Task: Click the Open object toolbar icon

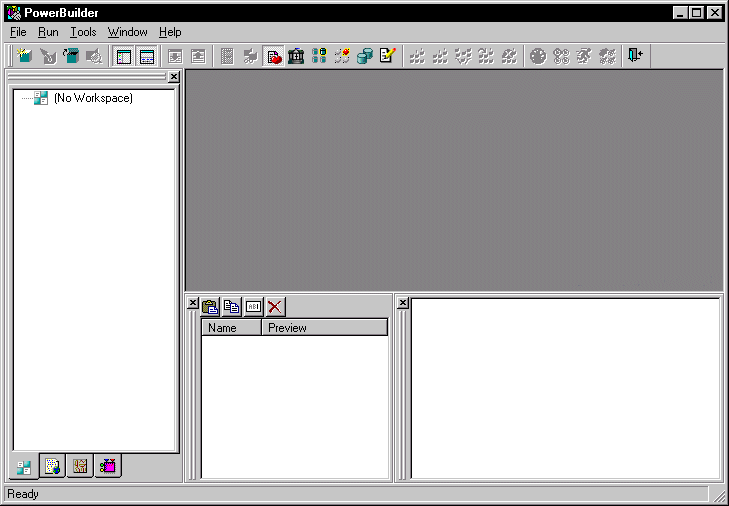Action: point(71,56)
